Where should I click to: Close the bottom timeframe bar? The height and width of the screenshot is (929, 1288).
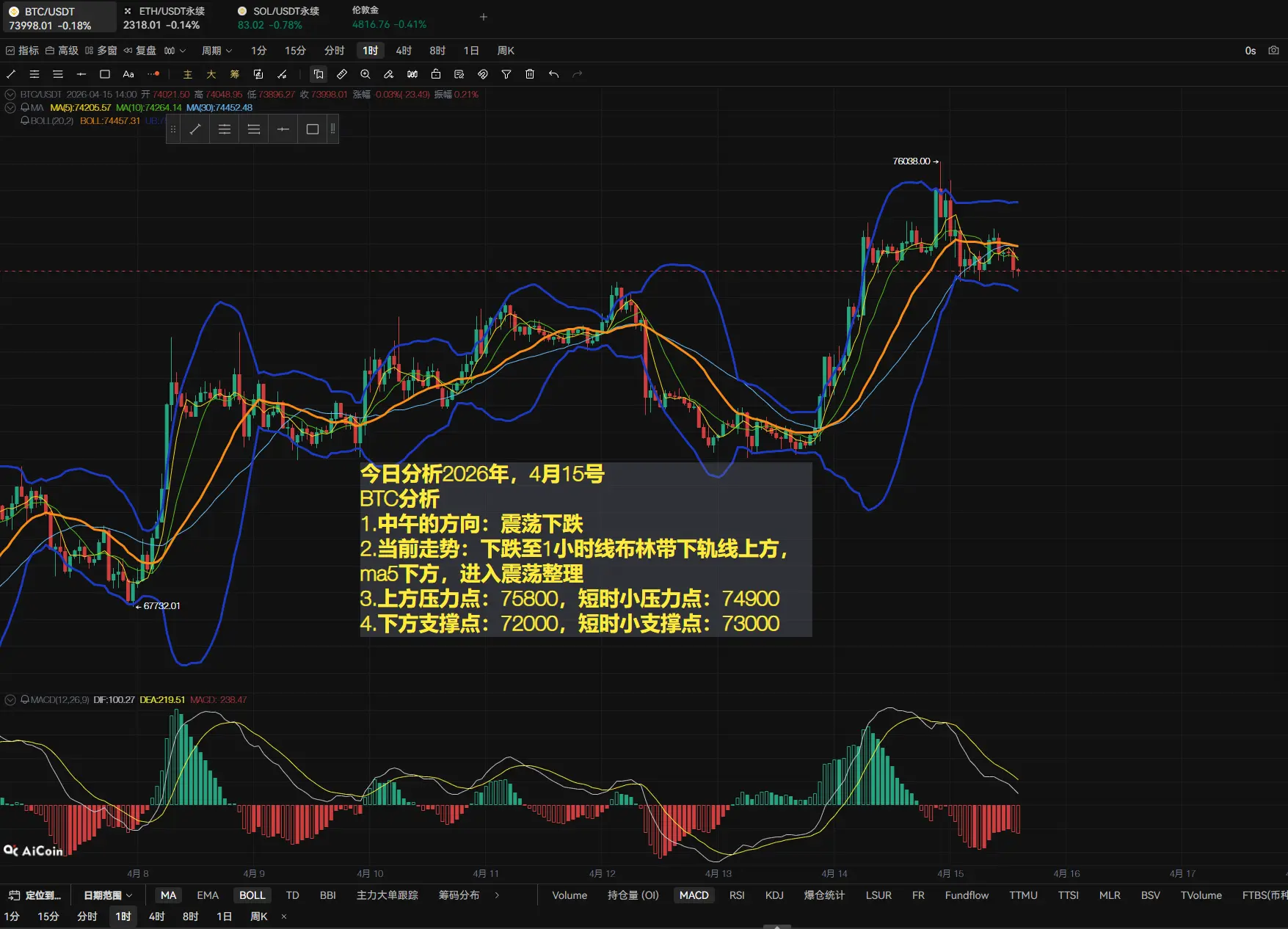284,917
